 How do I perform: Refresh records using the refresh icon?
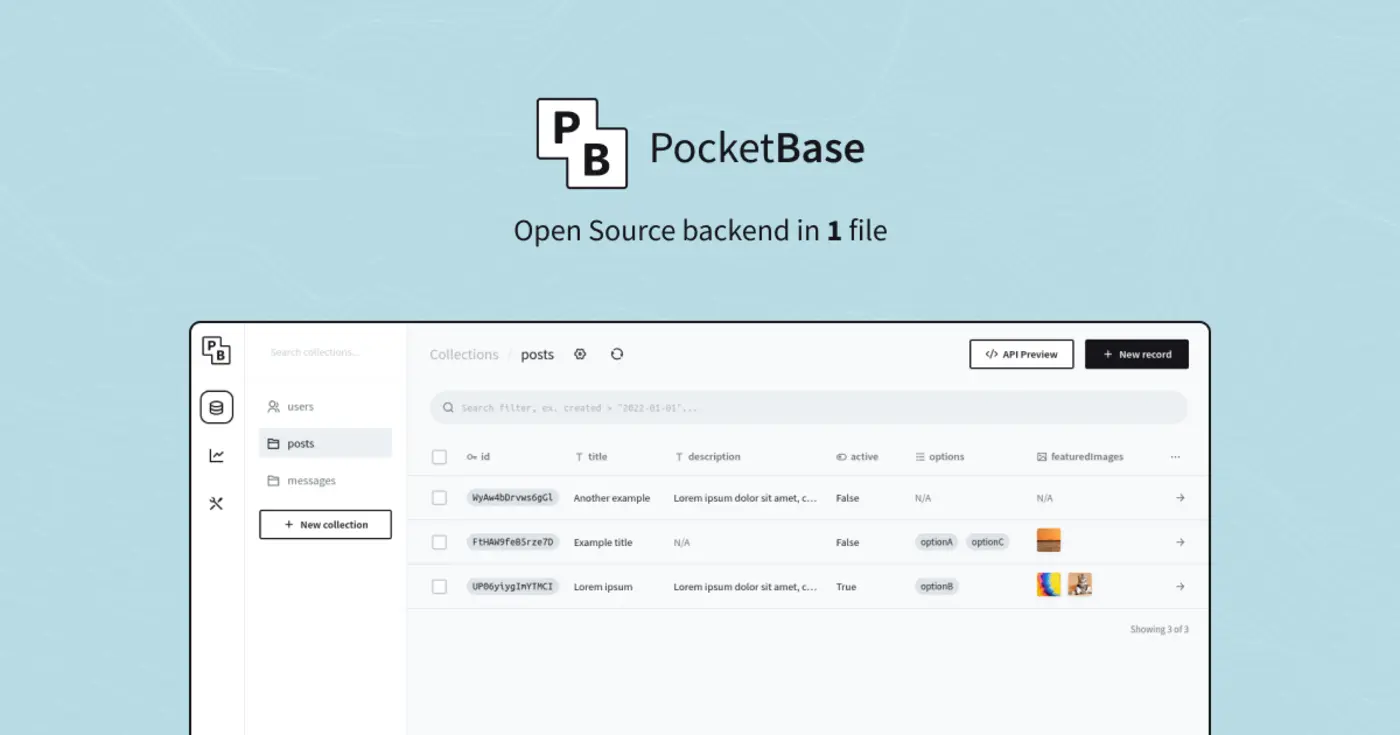point(617,354)
